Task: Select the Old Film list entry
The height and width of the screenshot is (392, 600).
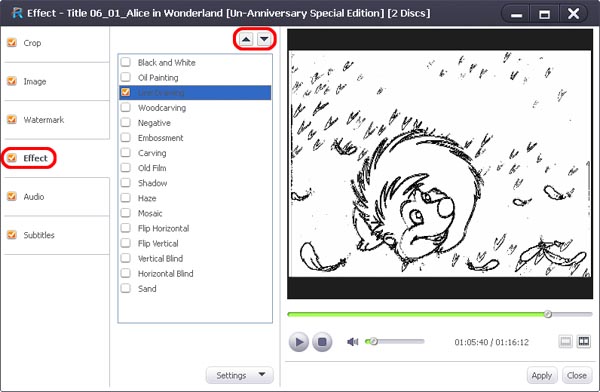Action: 195,168
